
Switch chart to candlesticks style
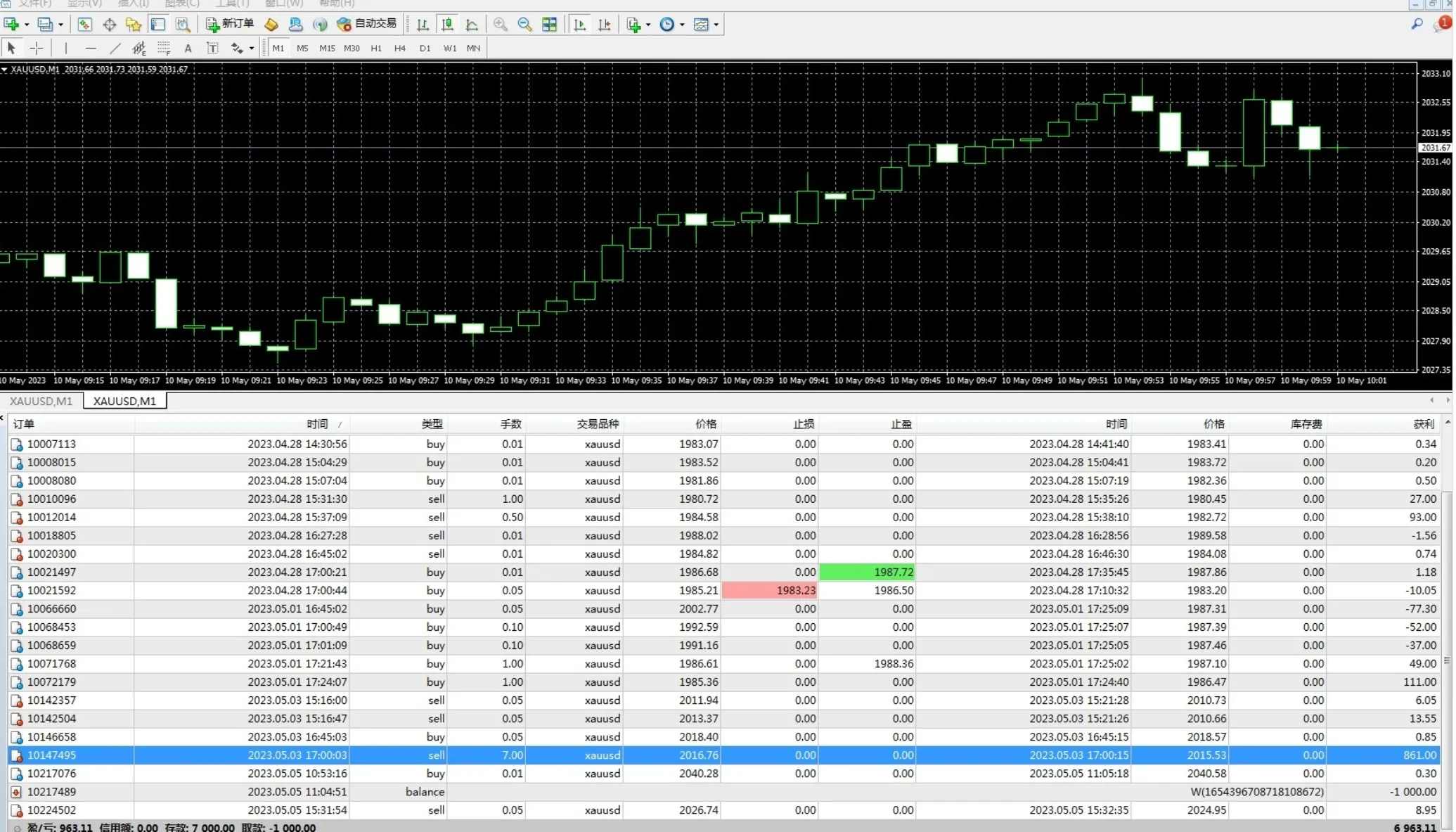[x=447, y=25]
